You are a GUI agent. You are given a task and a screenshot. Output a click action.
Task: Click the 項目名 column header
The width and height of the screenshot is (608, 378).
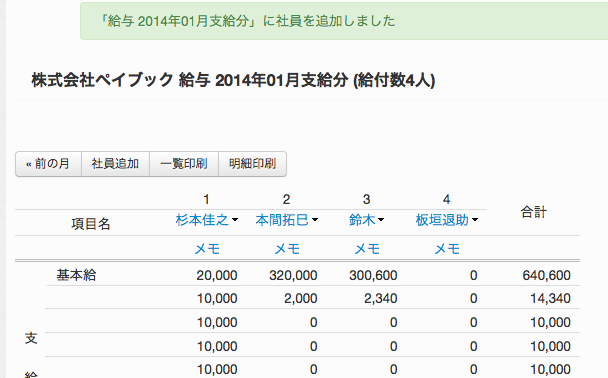pos(91,224)
